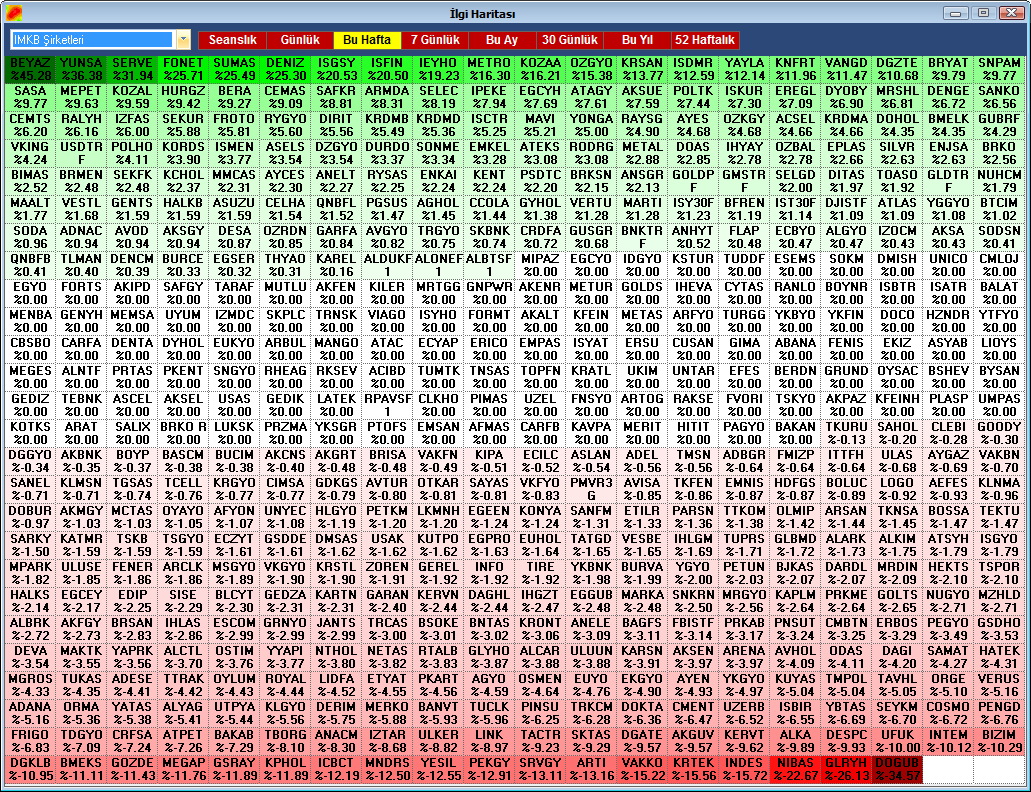Select the SISE %-2.29 cell

[183, 601]
